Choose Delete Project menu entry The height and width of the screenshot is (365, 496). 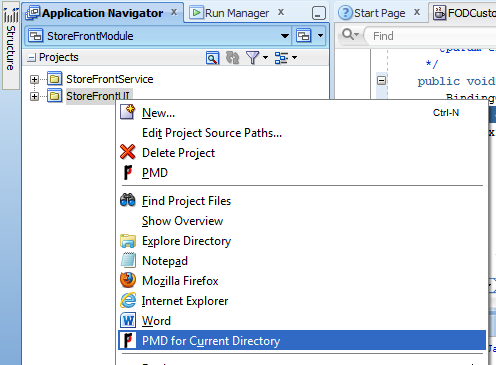[x=303, y=153]
